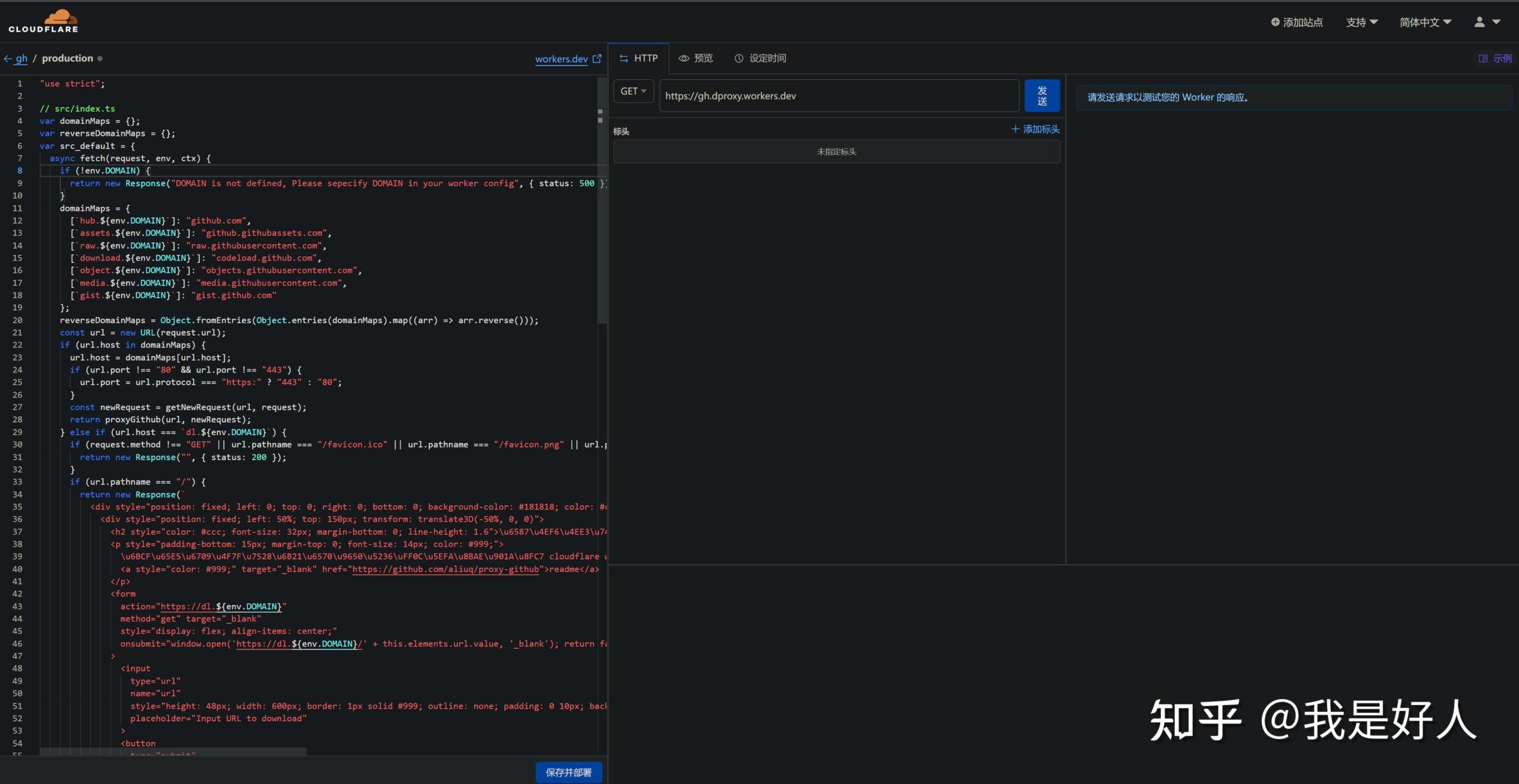Click the 标头 headers label
Viewport: 1519px width, 784px height.
[x=621, y=131]
